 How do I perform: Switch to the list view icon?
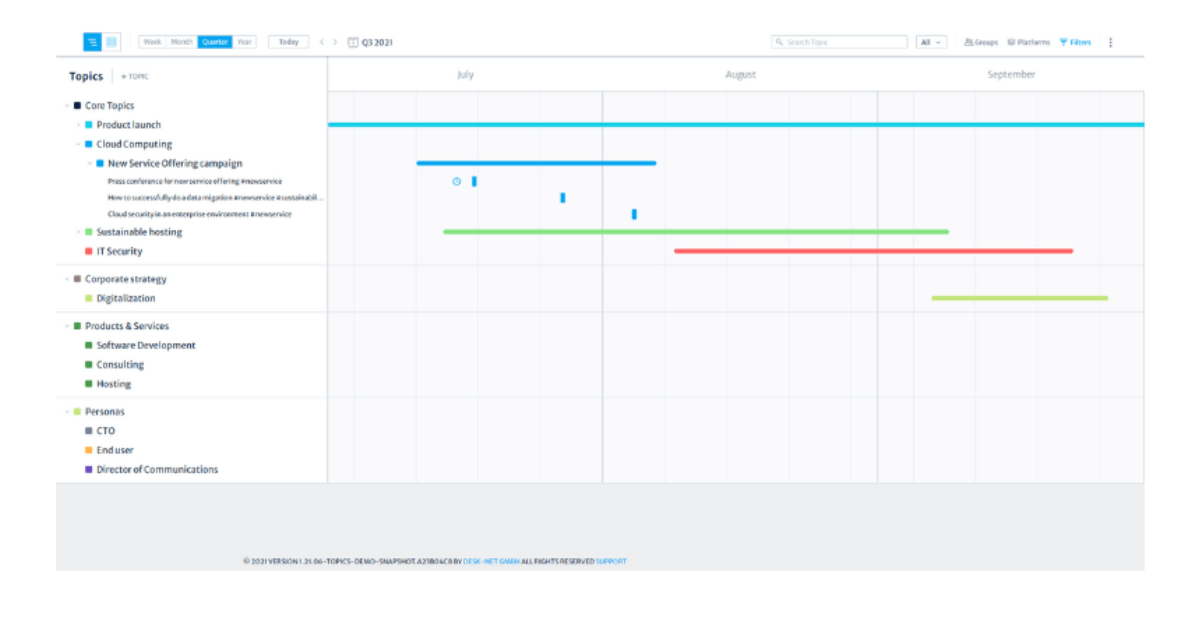click(111, 42)
